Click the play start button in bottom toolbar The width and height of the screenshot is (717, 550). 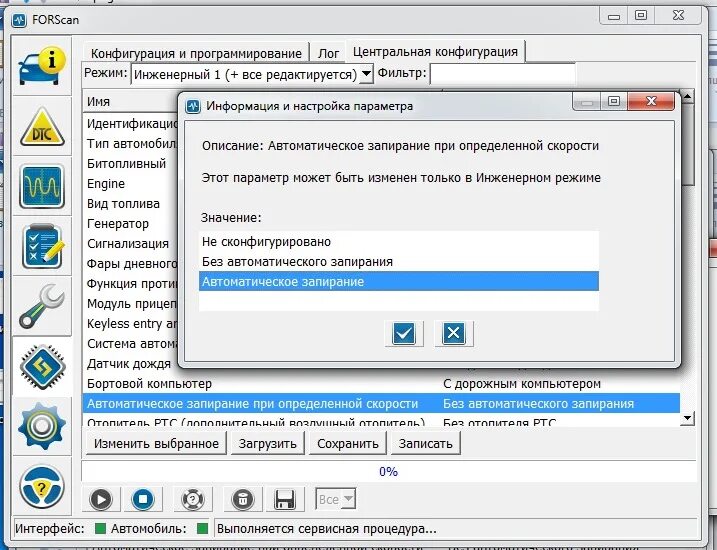[x=101, y=499]
